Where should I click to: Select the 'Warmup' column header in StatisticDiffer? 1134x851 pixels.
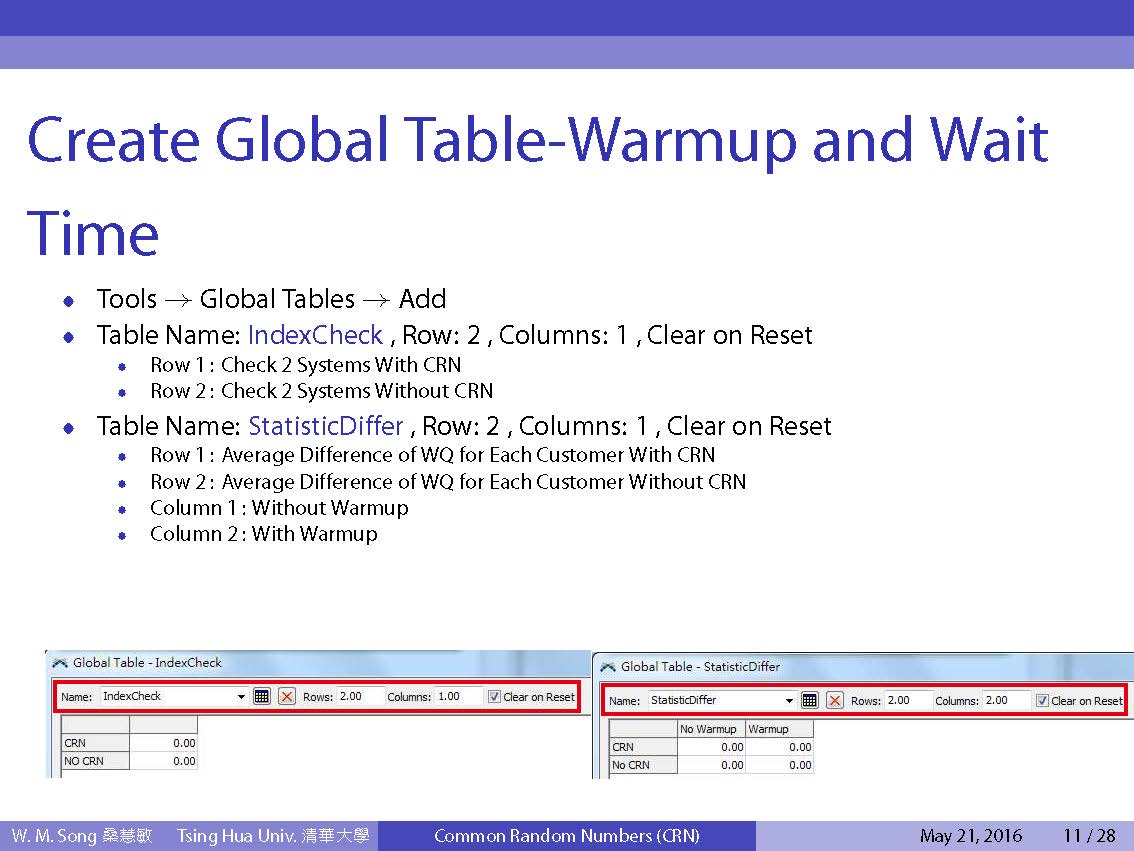click(x=779, y=729)
